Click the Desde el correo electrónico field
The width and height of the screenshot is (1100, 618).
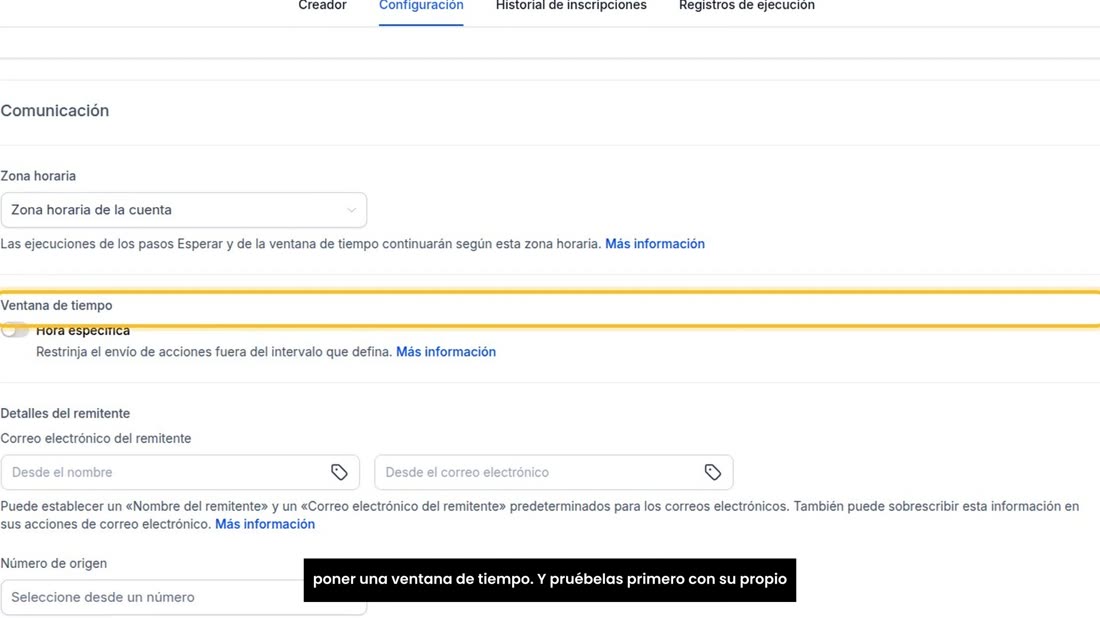coord(554,472)
